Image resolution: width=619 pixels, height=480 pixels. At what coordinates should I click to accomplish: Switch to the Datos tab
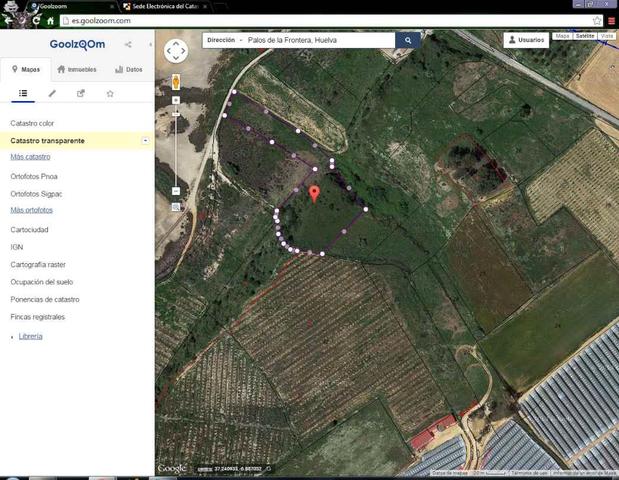[x=128, y=69]
